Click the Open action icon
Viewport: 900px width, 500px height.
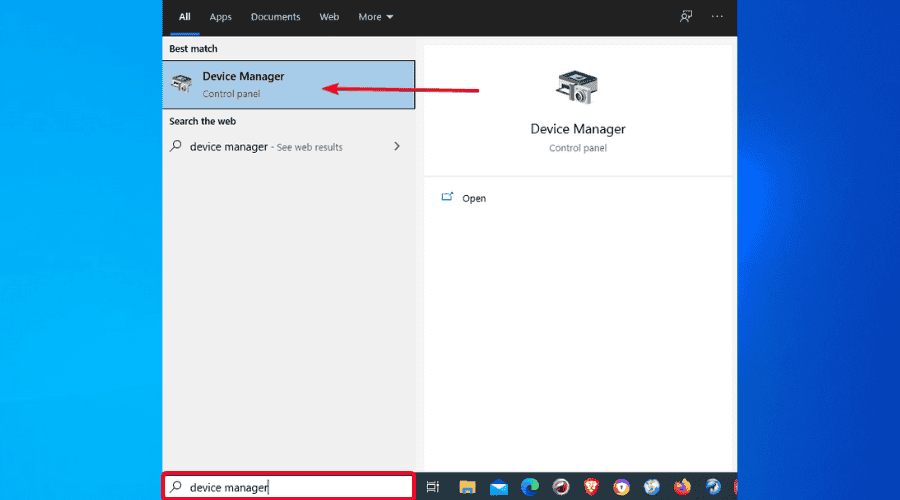447,197
